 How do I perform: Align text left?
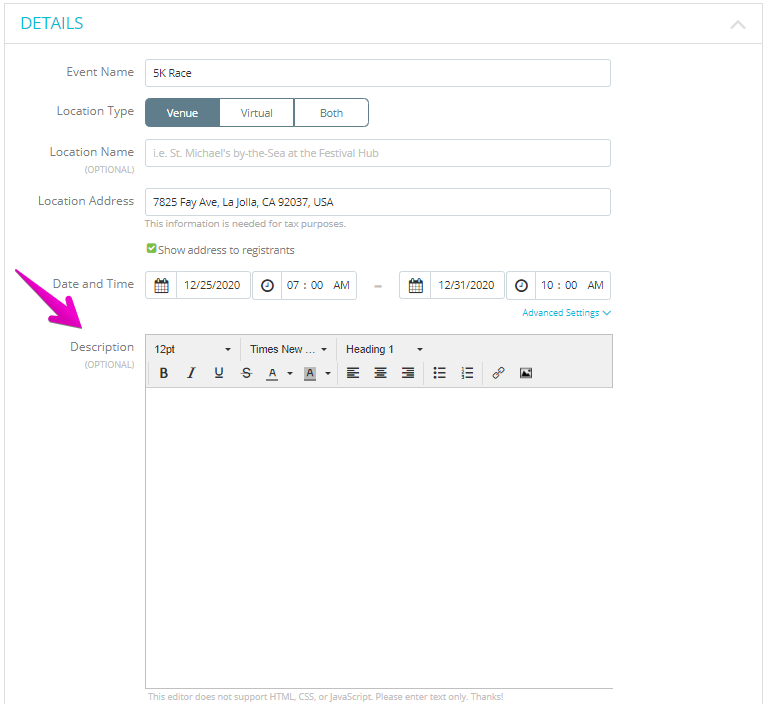pyautogui.click(x=353, y=373)
